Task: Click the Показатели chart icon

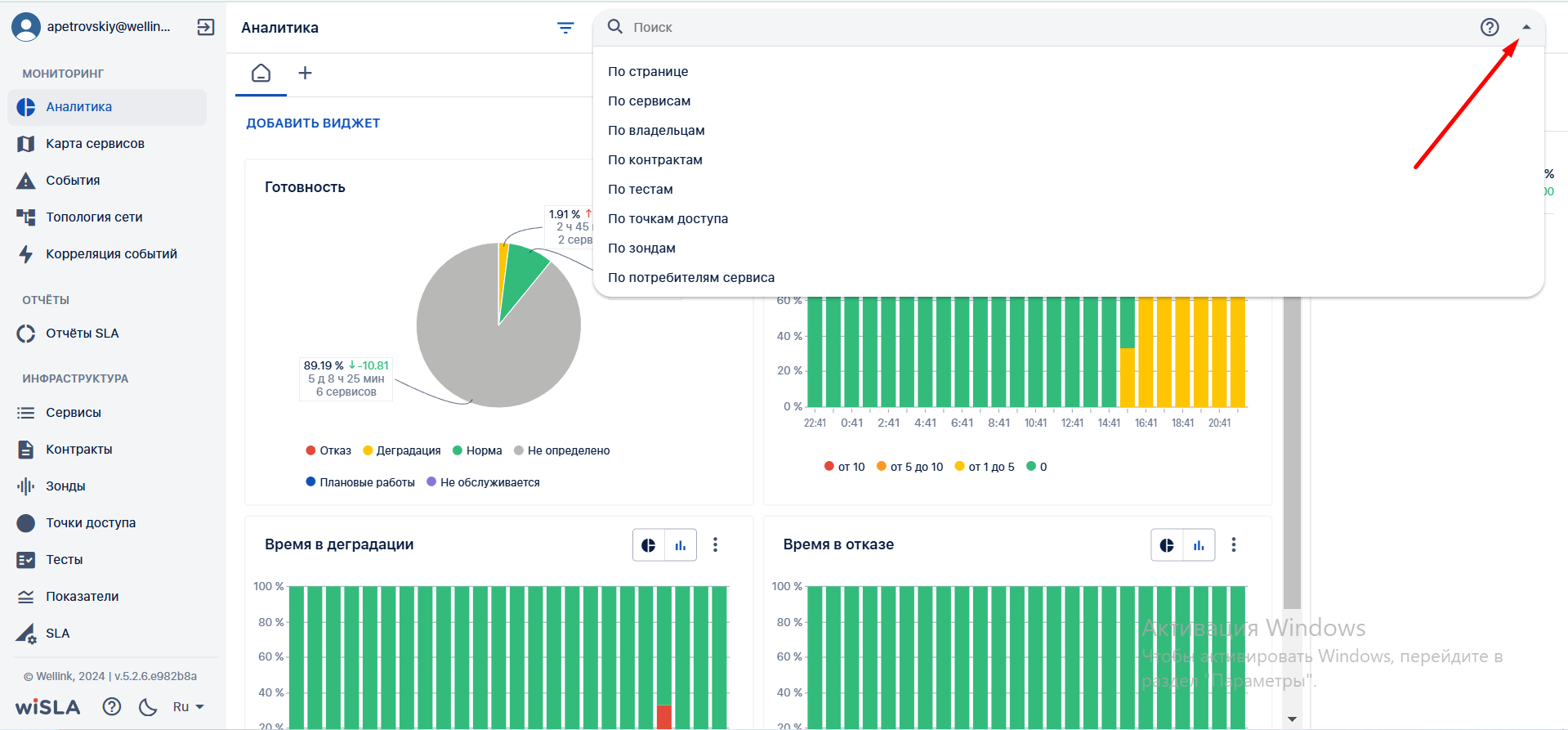Action: pos(26,597)
